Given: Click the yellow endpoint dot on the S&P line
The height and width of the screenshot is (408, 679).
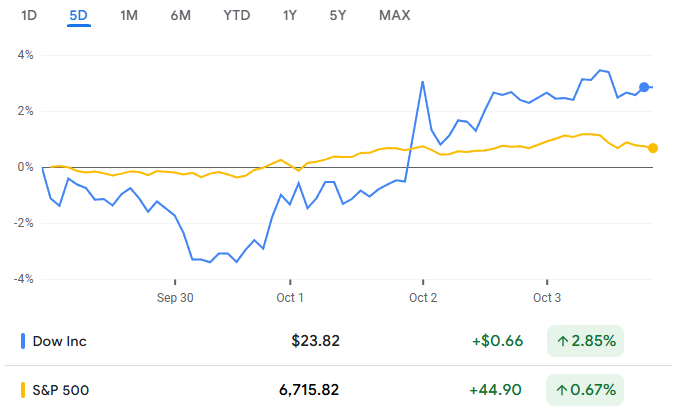Looking at the screenshot, I should click(x=653, y=148).
